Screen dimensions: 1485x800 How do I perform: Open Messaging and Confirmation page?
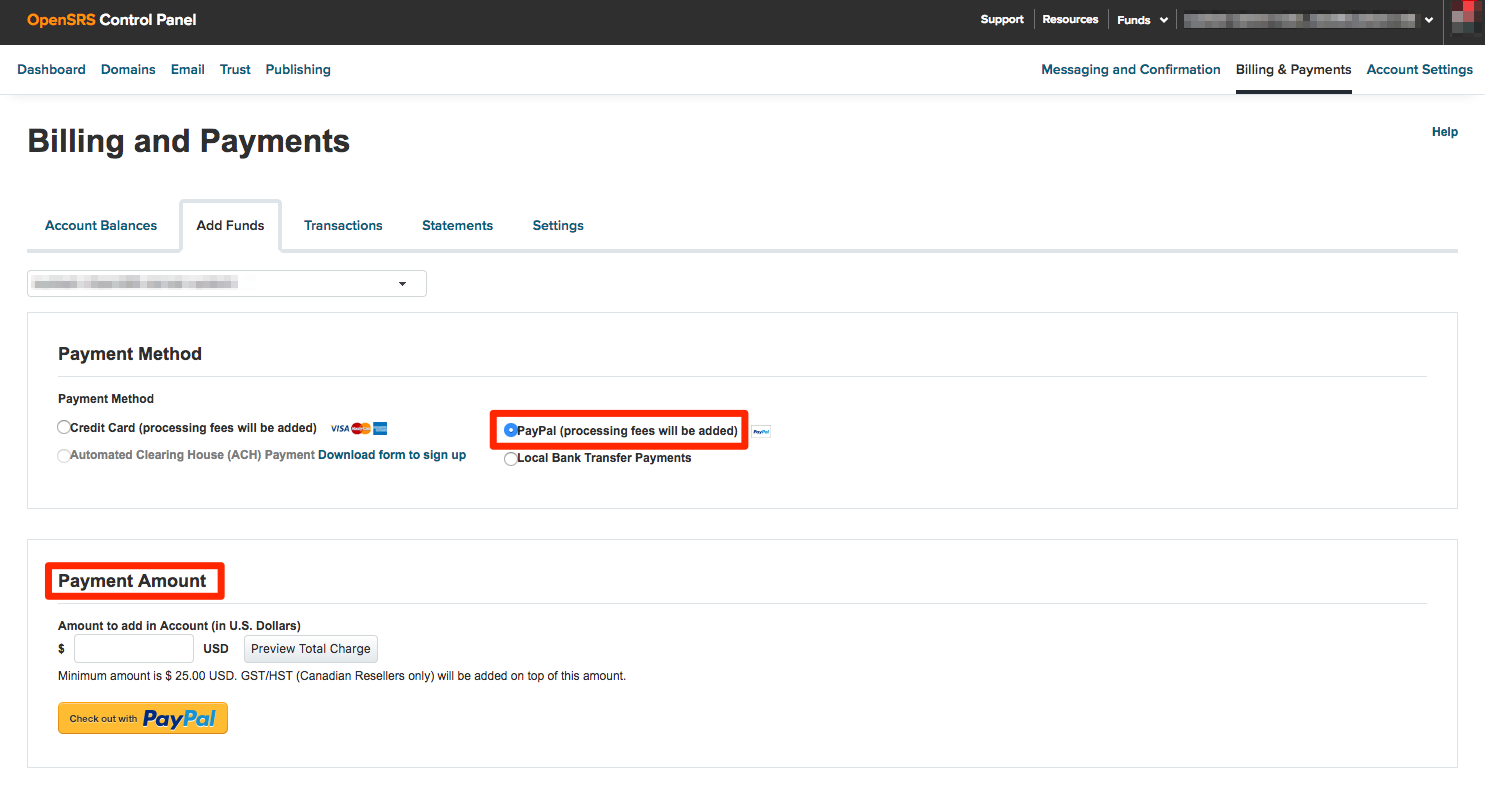coord(1131,70)
